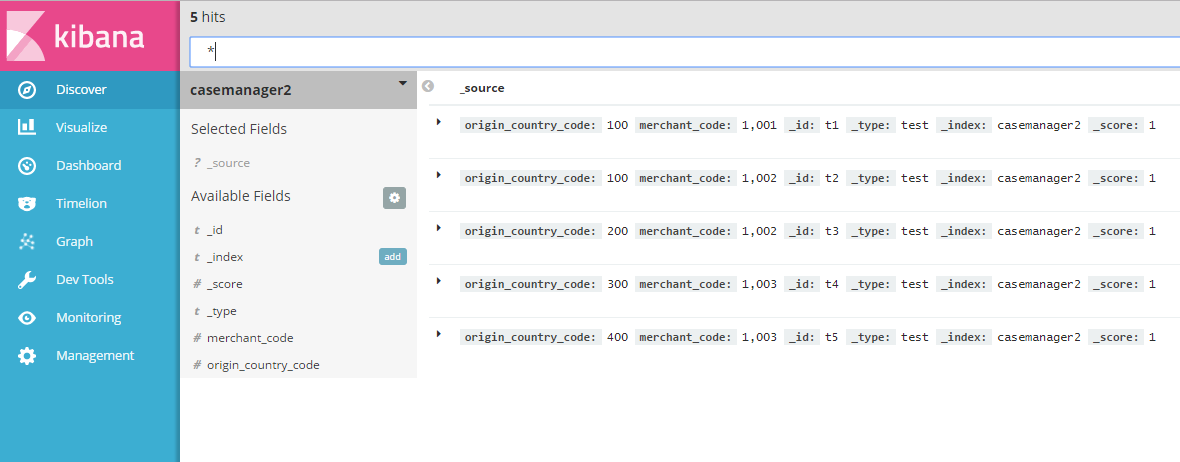The height and width of the screenshot is (462, 1180).
Task: Select the Discover menu label
Action: pyautogui.click(x=81, y=90)
